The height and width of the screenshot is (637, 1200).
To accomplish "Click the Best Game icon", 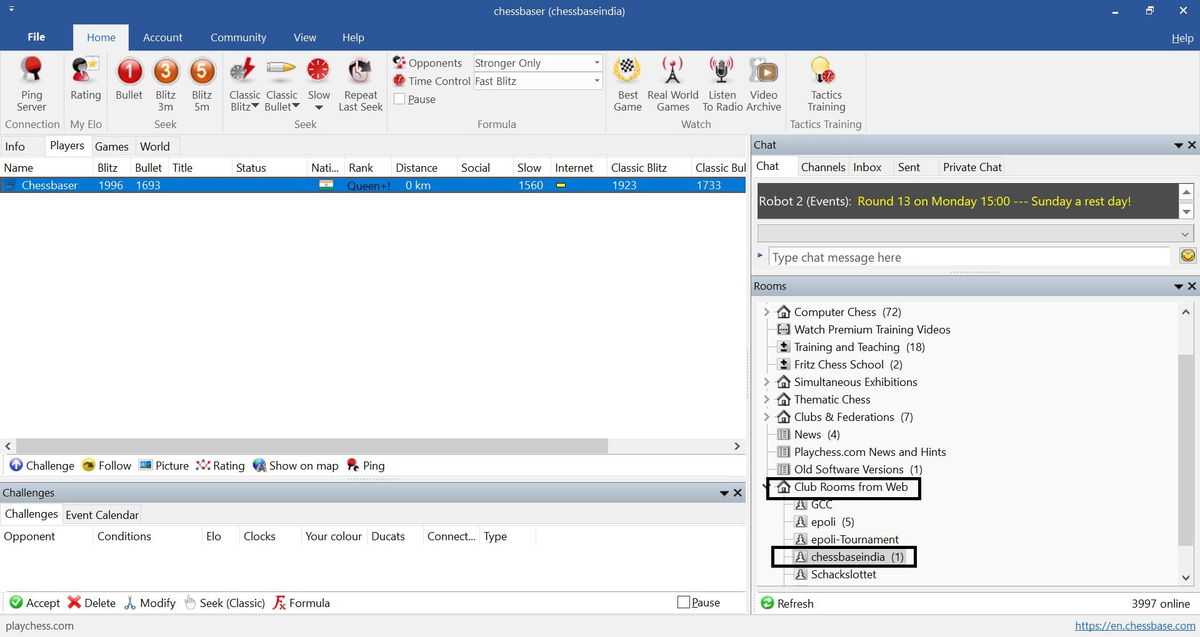I will (627, 73).
